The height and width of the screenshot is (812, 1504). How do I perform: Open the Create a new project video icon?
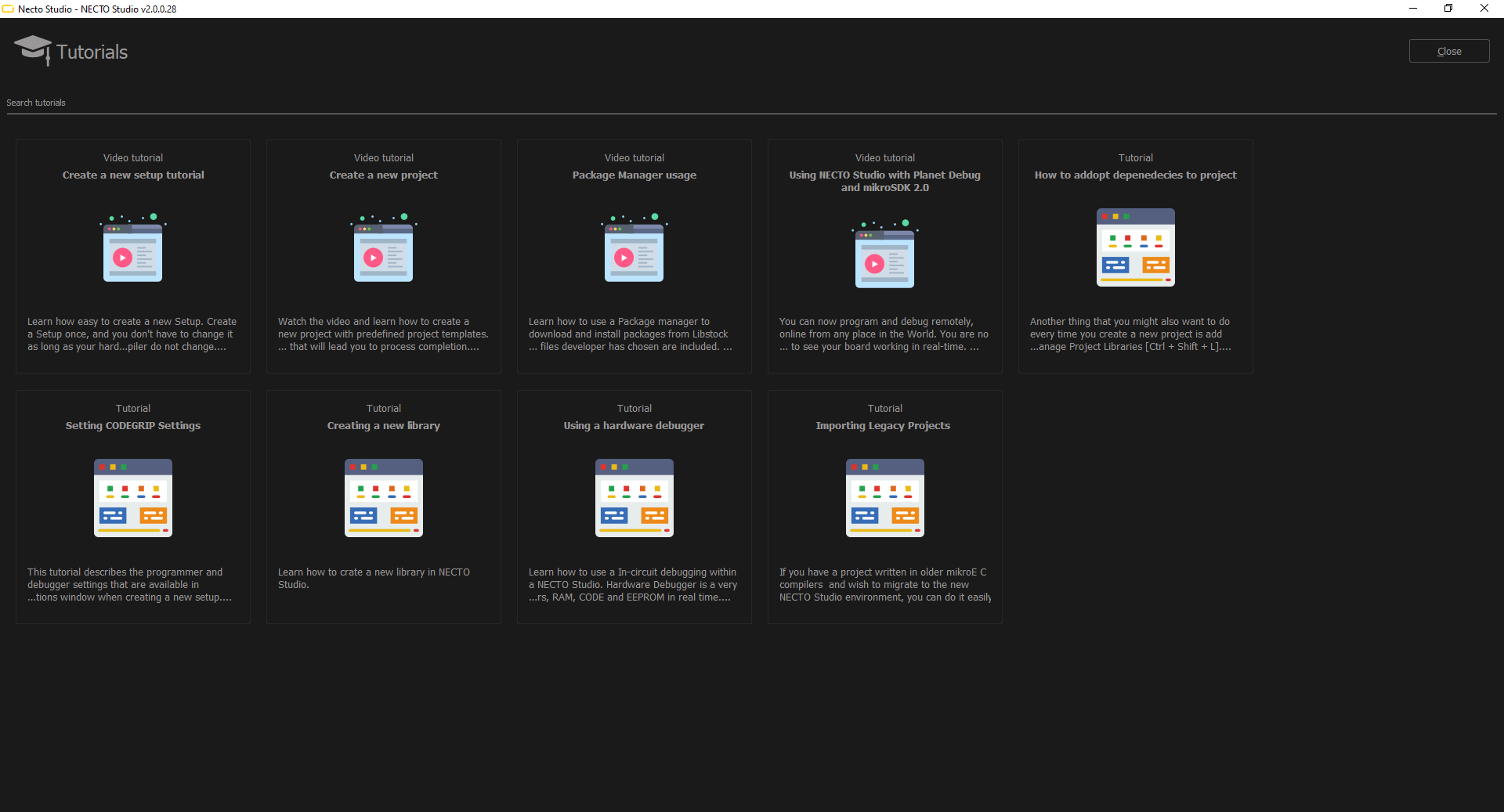click(x=383, y=247)
